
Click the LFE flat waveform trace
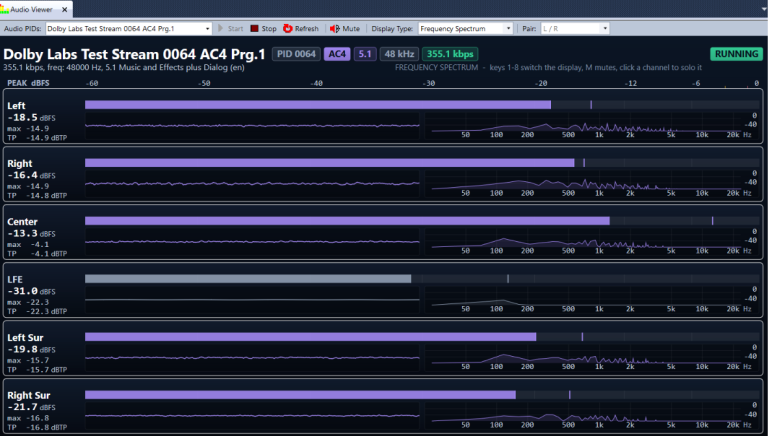point(252,300)
